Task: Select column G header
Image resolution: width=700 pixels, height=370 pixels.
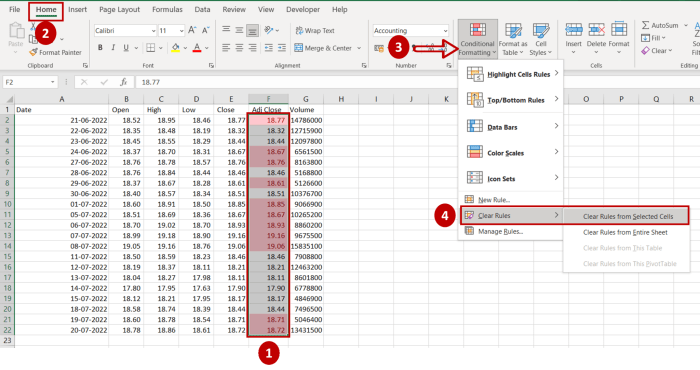Action: (x=306, y=99)
